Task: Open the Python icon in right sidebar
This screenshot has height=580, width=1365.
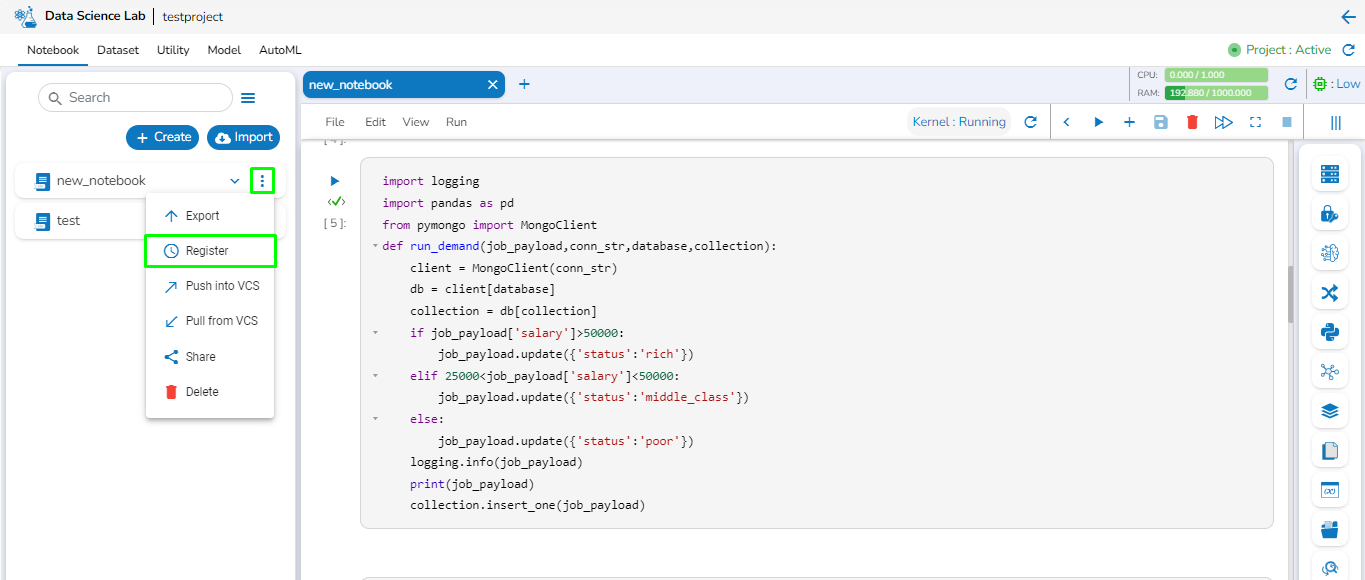Action: (1329, 333)
